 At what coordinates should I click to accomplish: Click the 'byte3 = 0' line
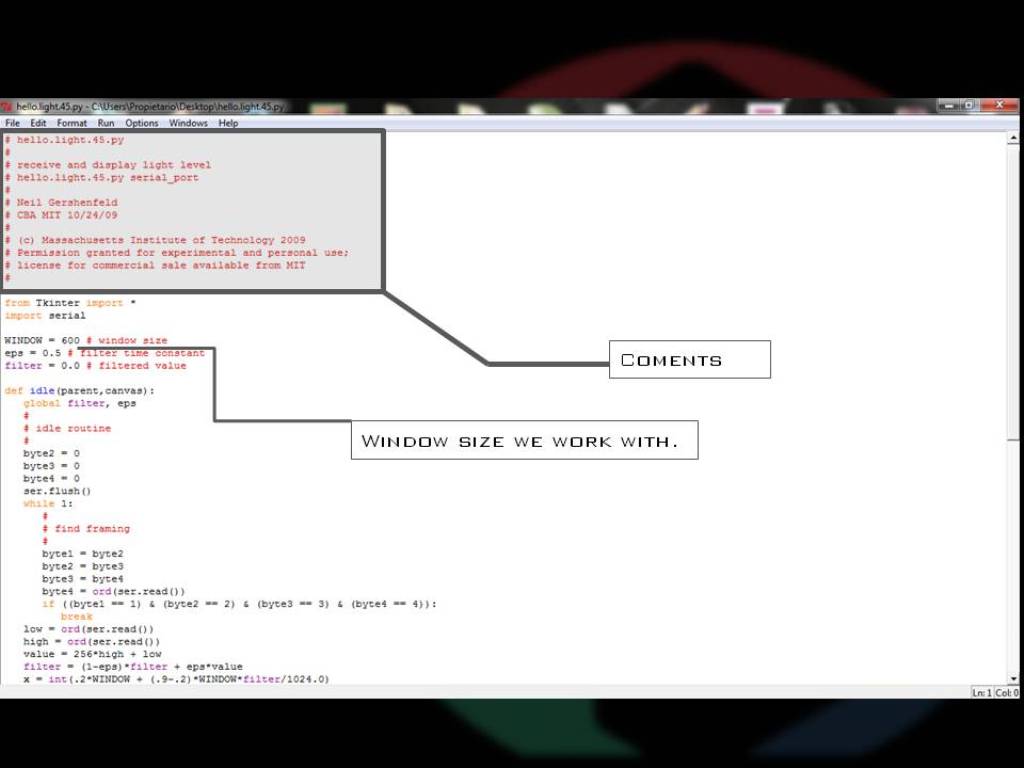click(x=52, y=466)
